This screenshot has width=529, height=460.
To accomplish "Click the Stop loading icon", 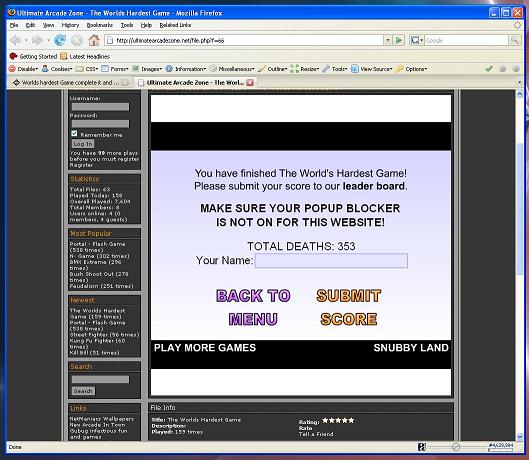I will (77, 40).
